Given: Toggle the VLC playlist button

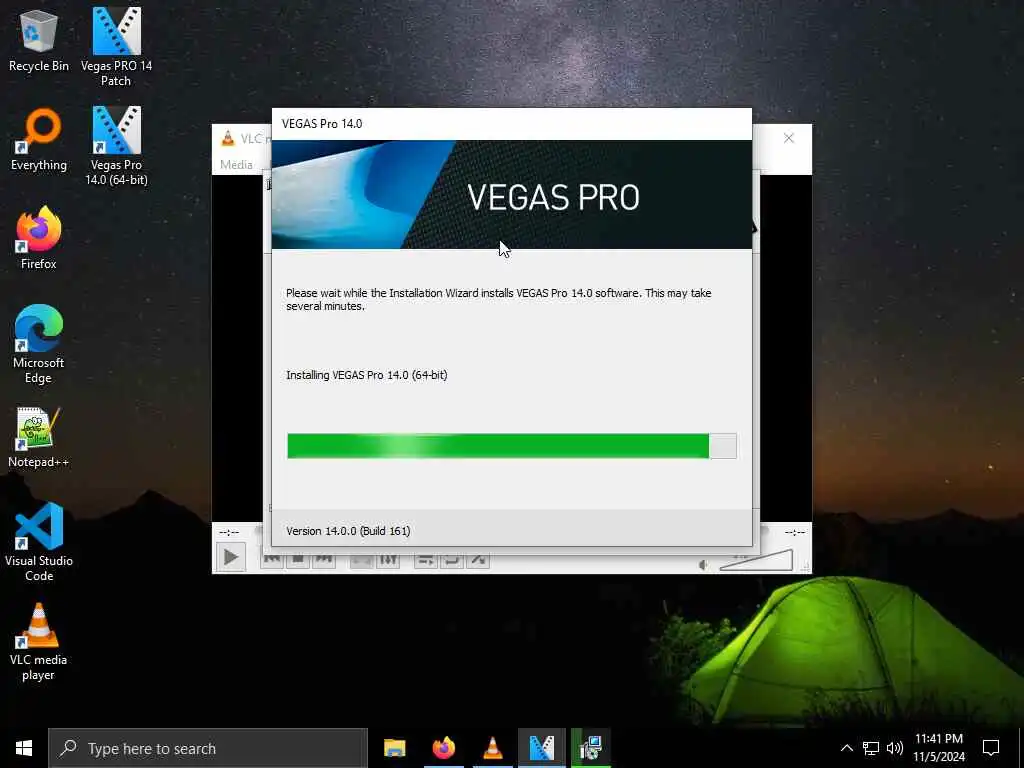Looking at the screenshot, I should tap(426, 560).
